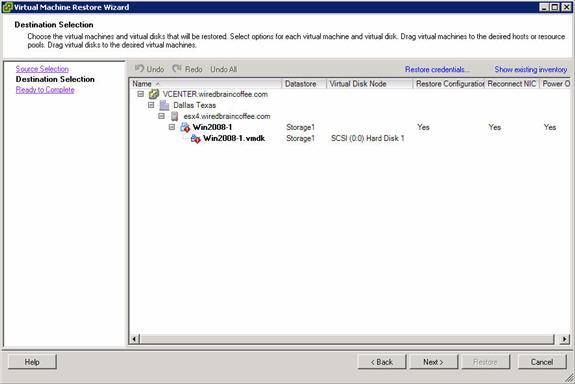Screen dimensions: 575x384
Task: Go to Ready to Complete step
Action: [x=45, y=90]
